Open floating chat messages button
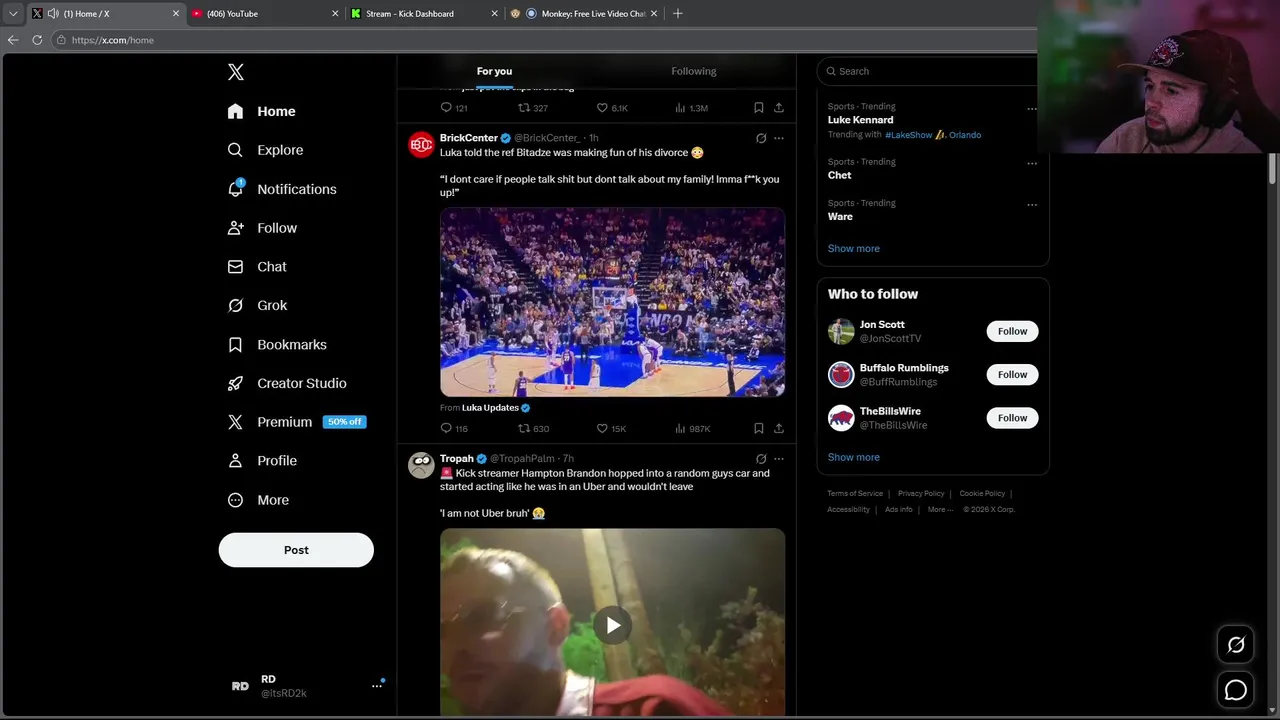1280x720 pixels. click(x=1236, y=690)
